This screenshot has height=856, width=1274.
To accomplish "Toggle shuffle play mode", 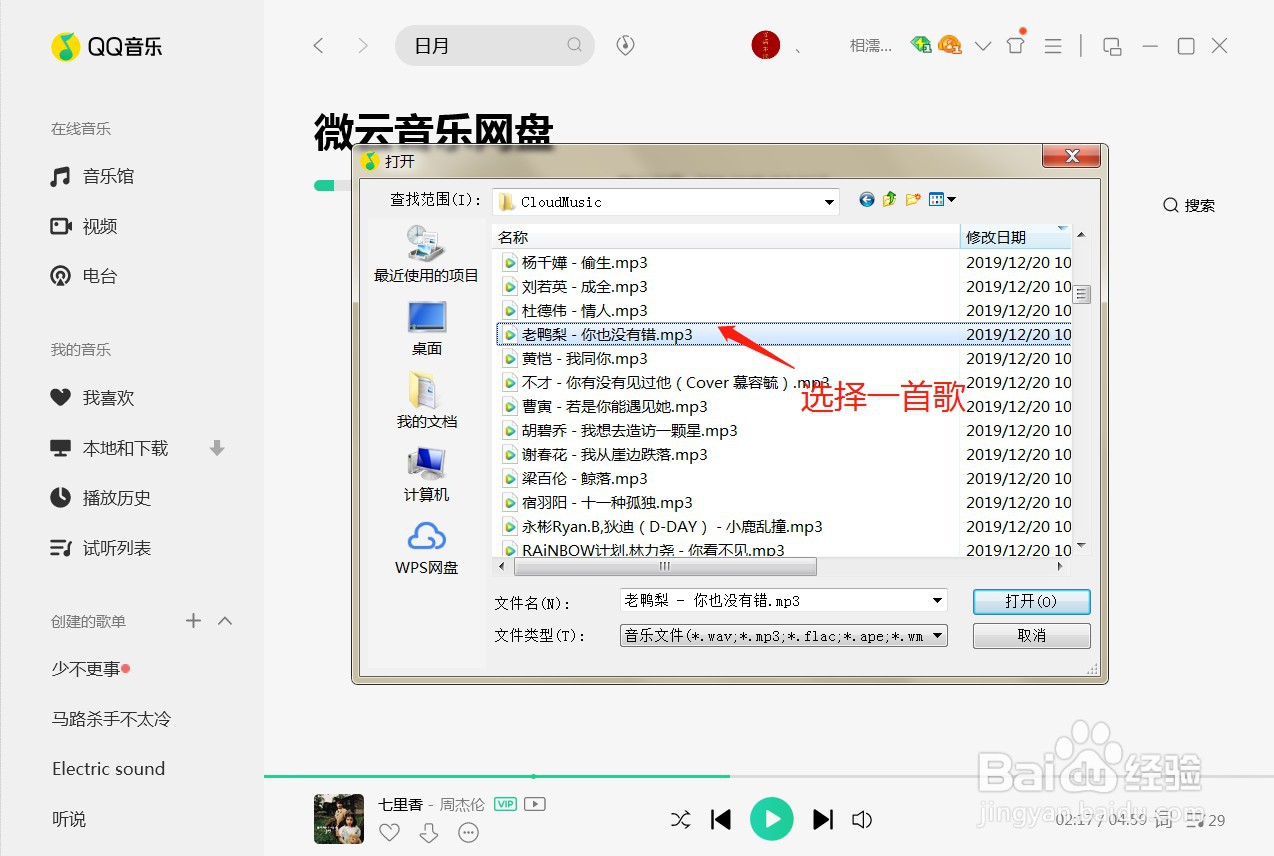I will pos(681,820).
